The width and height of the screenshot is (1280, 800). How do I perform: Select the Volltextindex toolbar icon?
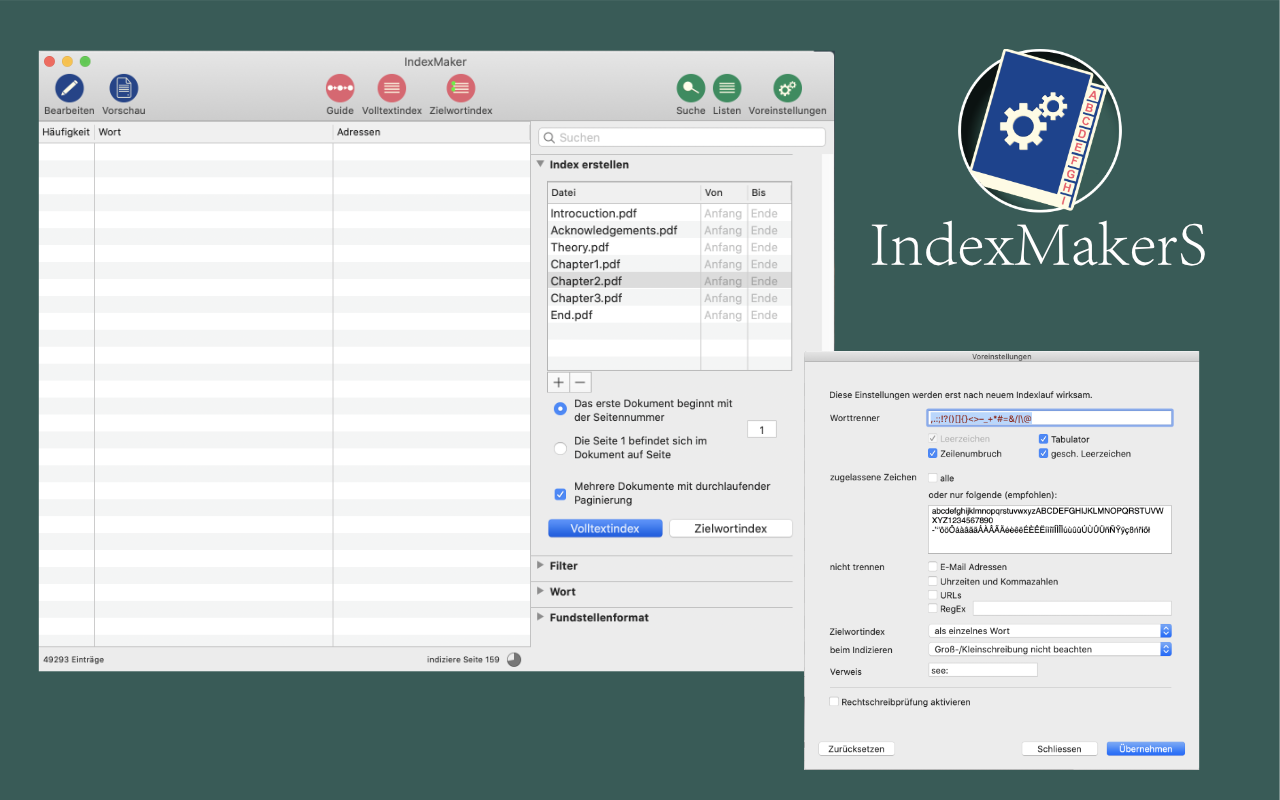tap(391, 88)
